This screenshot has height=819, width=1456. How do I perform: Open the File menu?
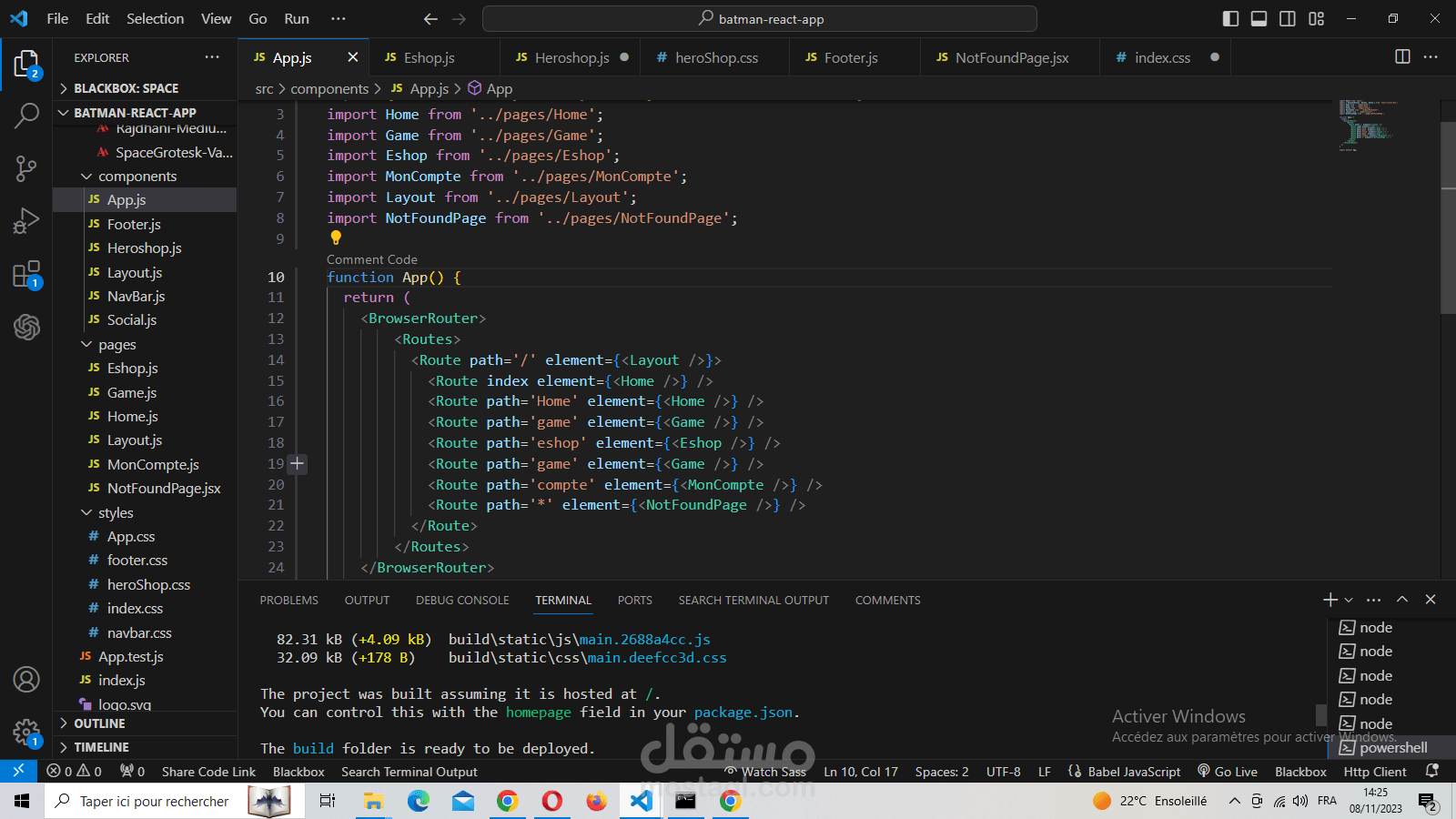(x=57, y=18)
